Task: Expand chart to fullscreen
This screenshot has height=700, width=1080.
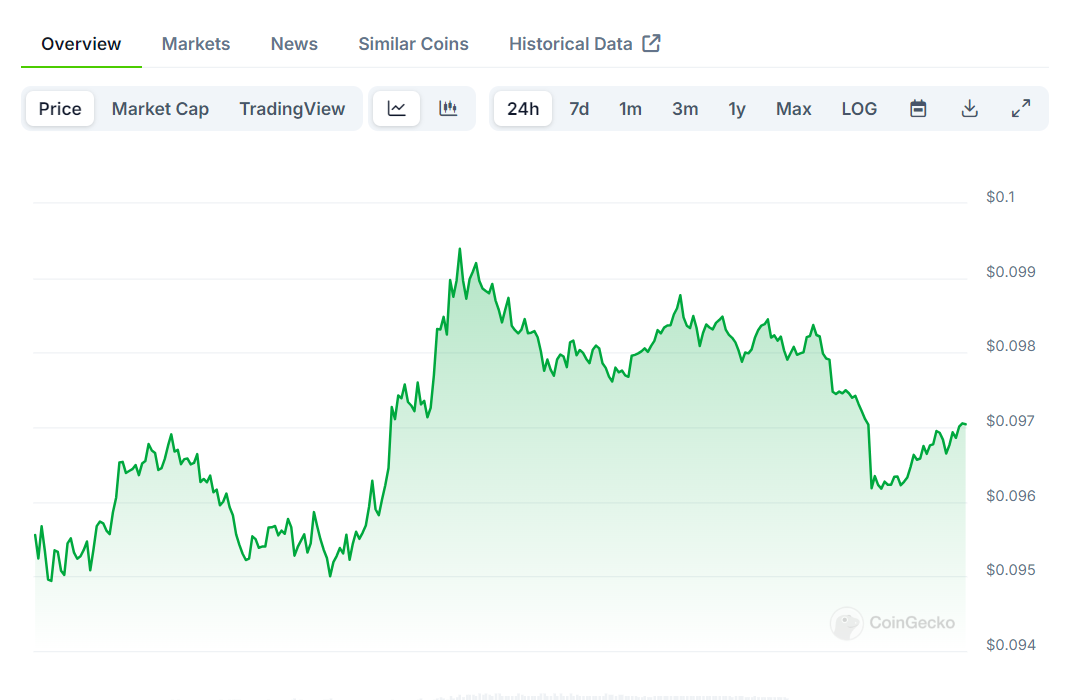Action: coord(1021,109)
